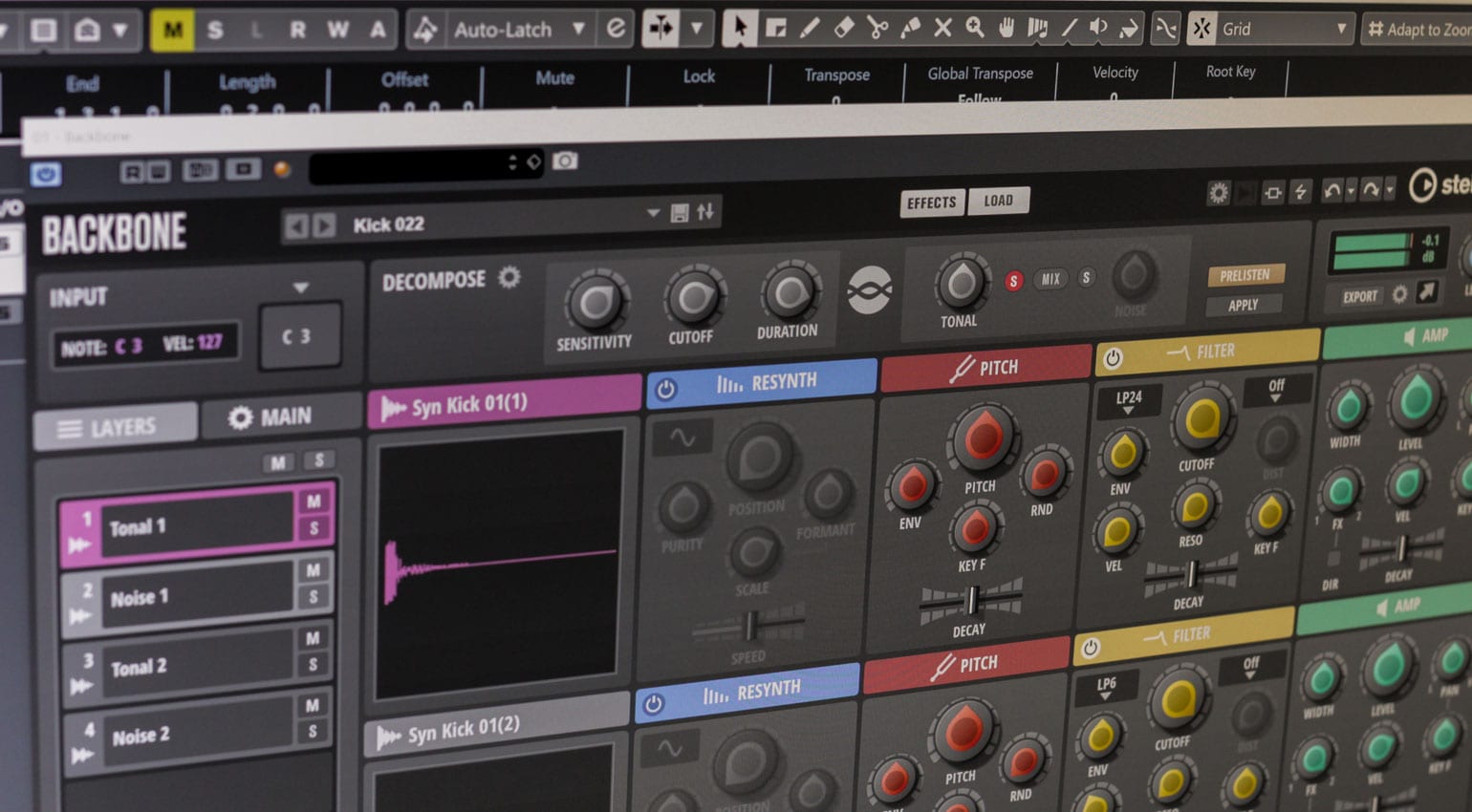Screen dimensions: 1472x812
Task: Expand the Kick 022 preset dropdown
Action: point(653,213)
